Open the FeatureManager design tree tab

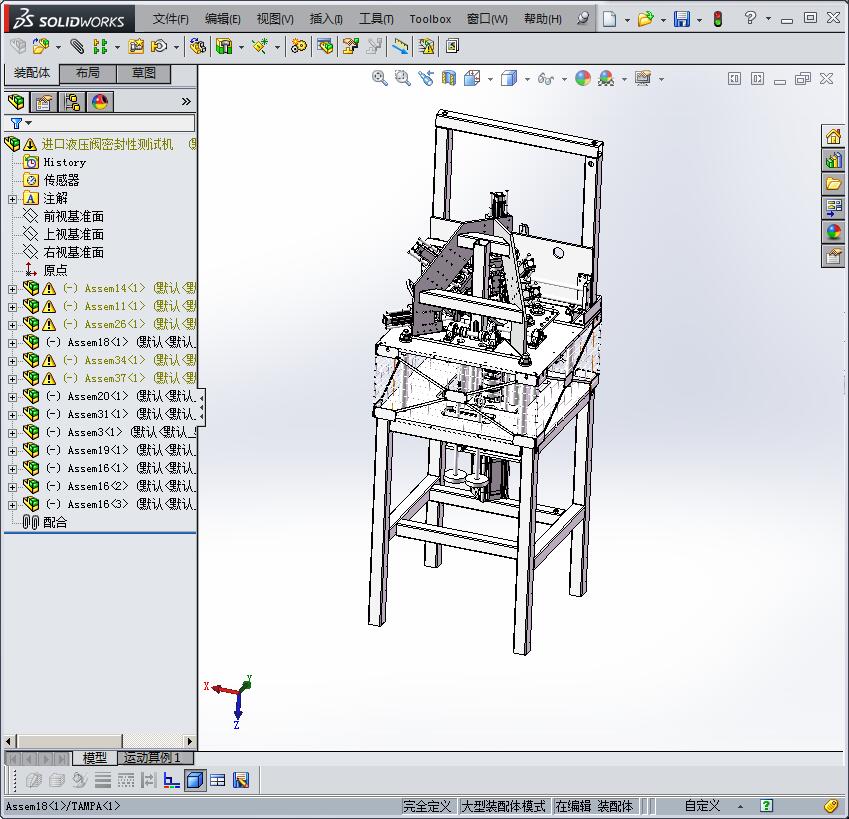(x=16, y=102)
